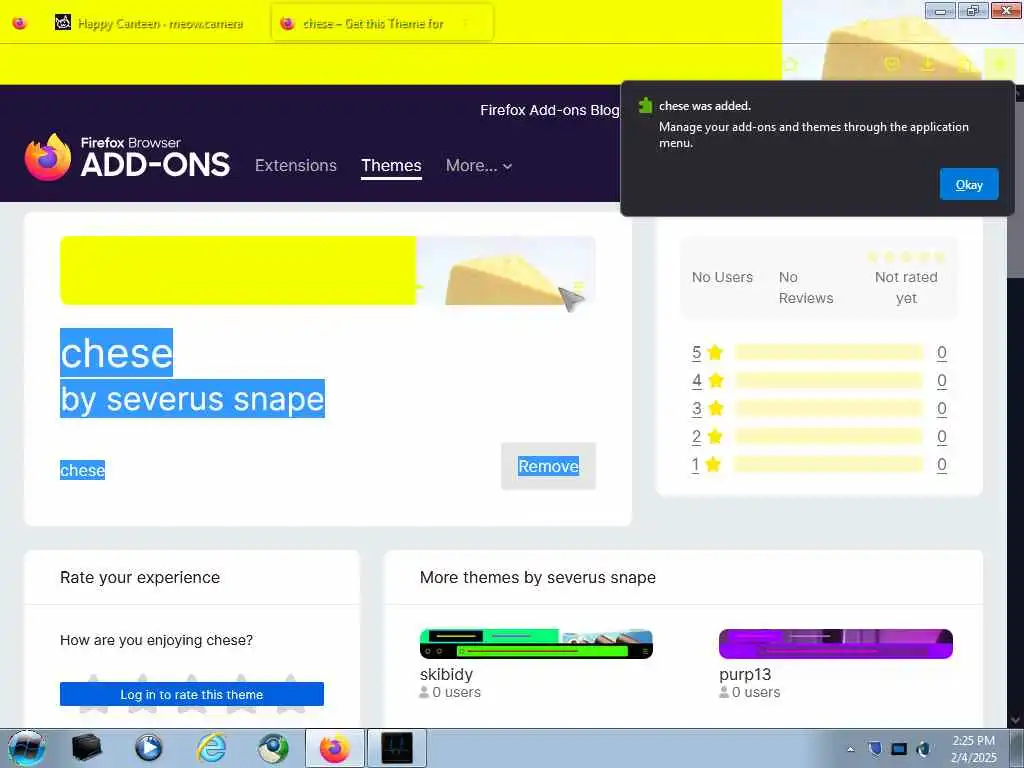Click the skibidy theme name
This screenshot has height=768, width=1024.
[x=446, y=674]
